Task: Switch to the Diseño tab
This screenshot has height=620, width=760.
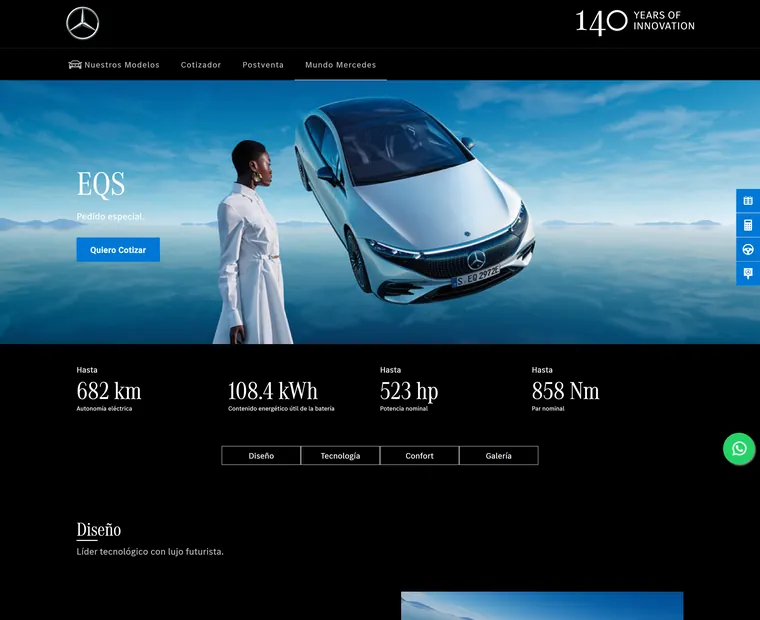Action: [x=261, y=456]
